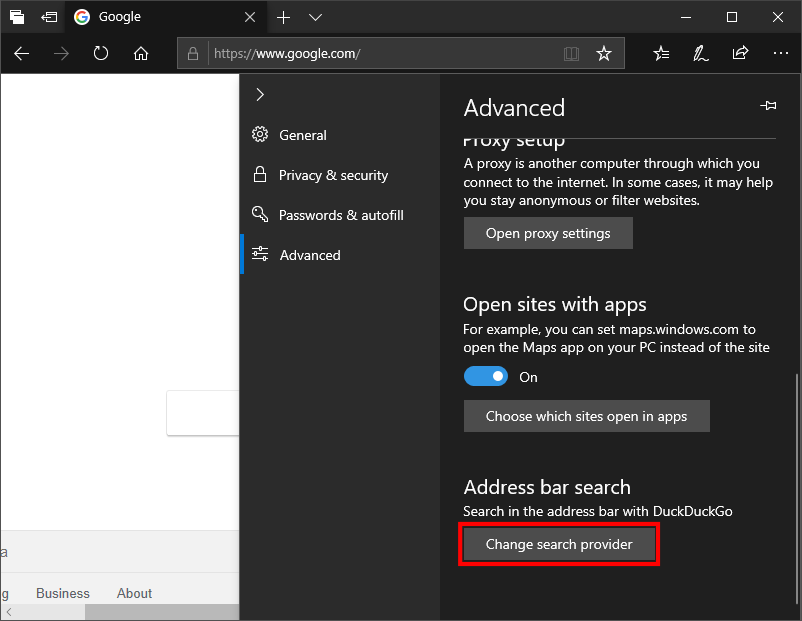Click Change search provider button
Screen dimensions: 802x621
[x=559, y=545]
